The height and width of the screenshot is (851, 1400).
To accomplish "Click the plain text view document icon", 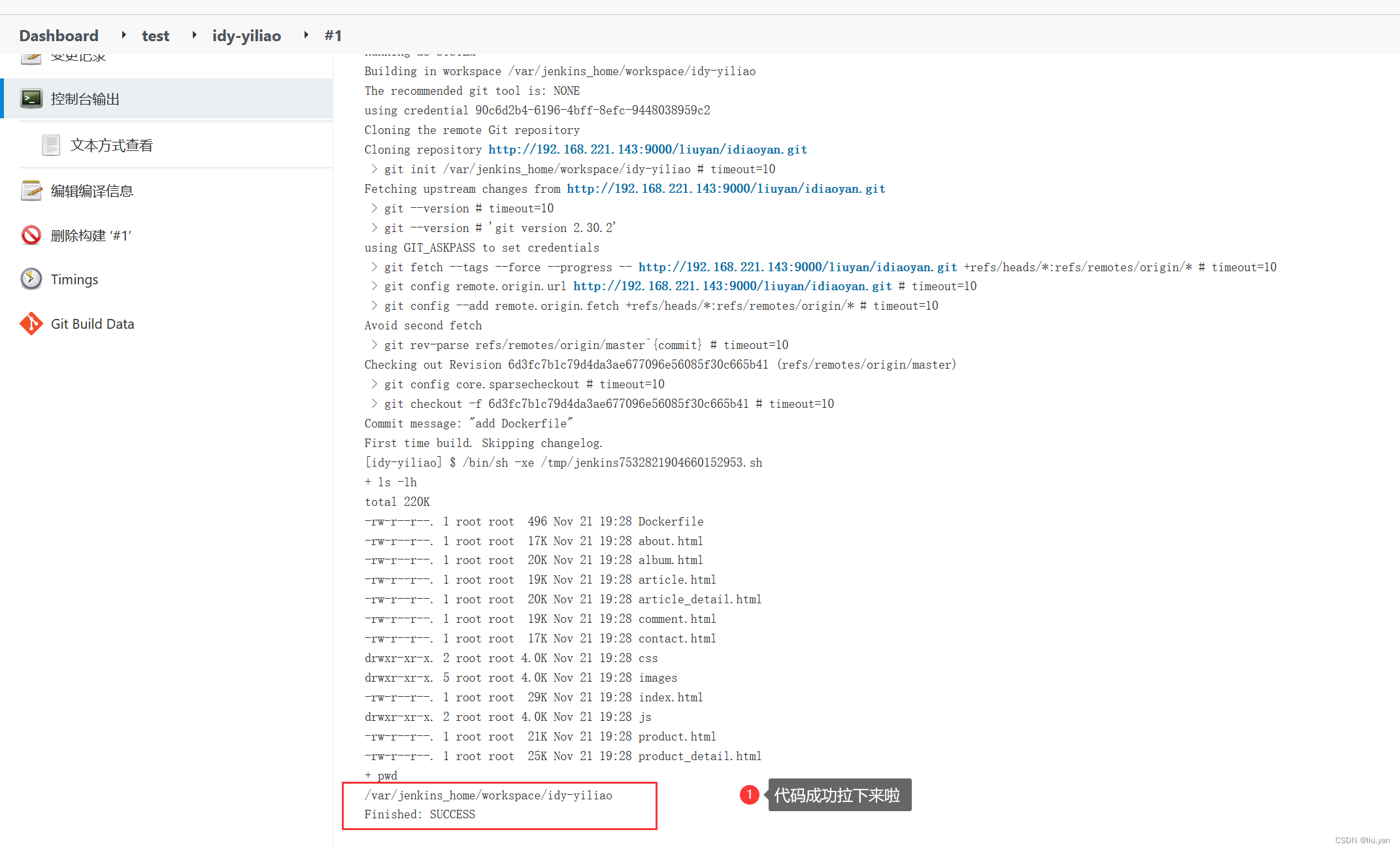I will click(x=51, y=145).
